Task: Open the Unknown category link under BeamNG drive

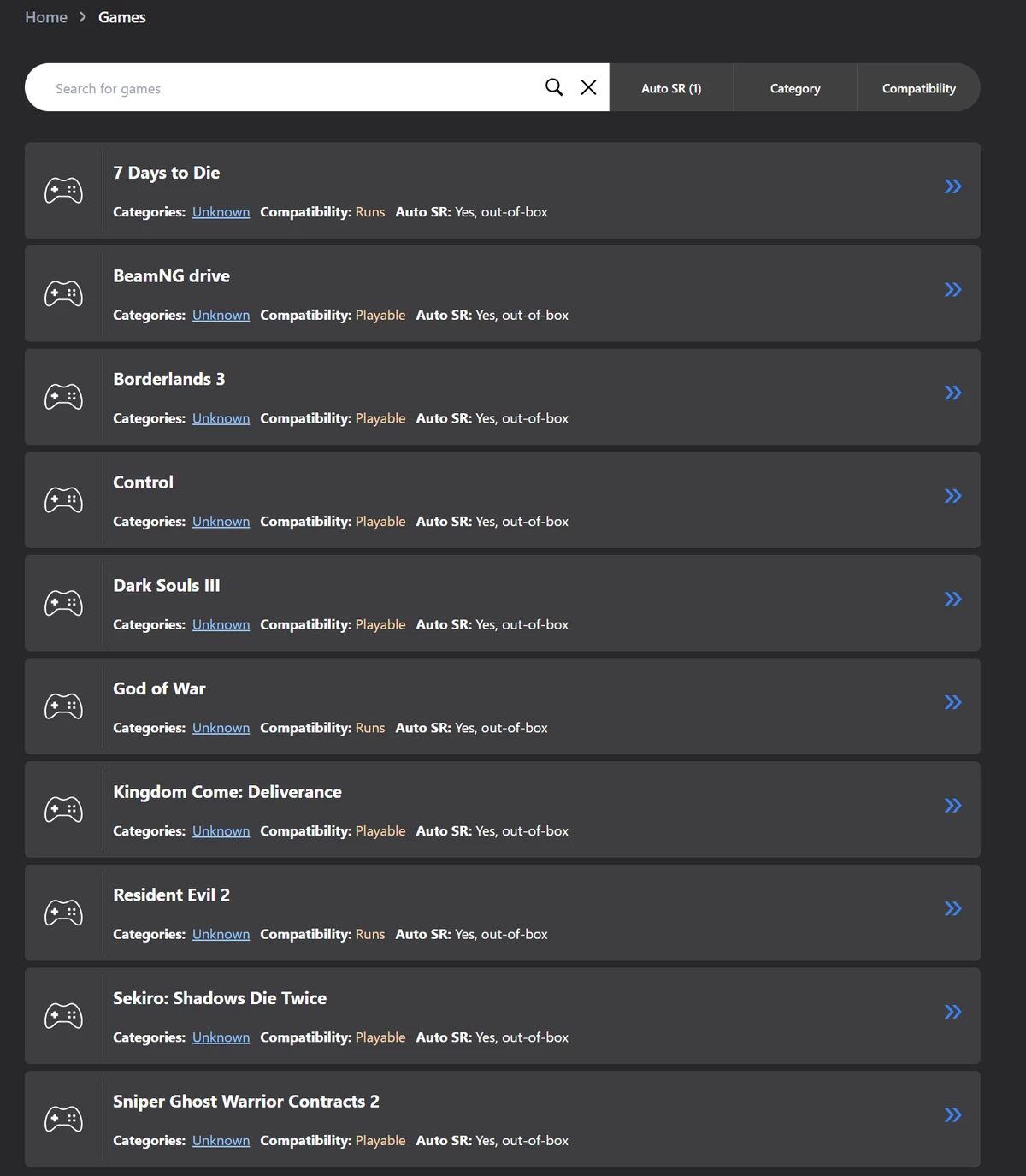Action: pyautogui.click(x=221, y=315)
